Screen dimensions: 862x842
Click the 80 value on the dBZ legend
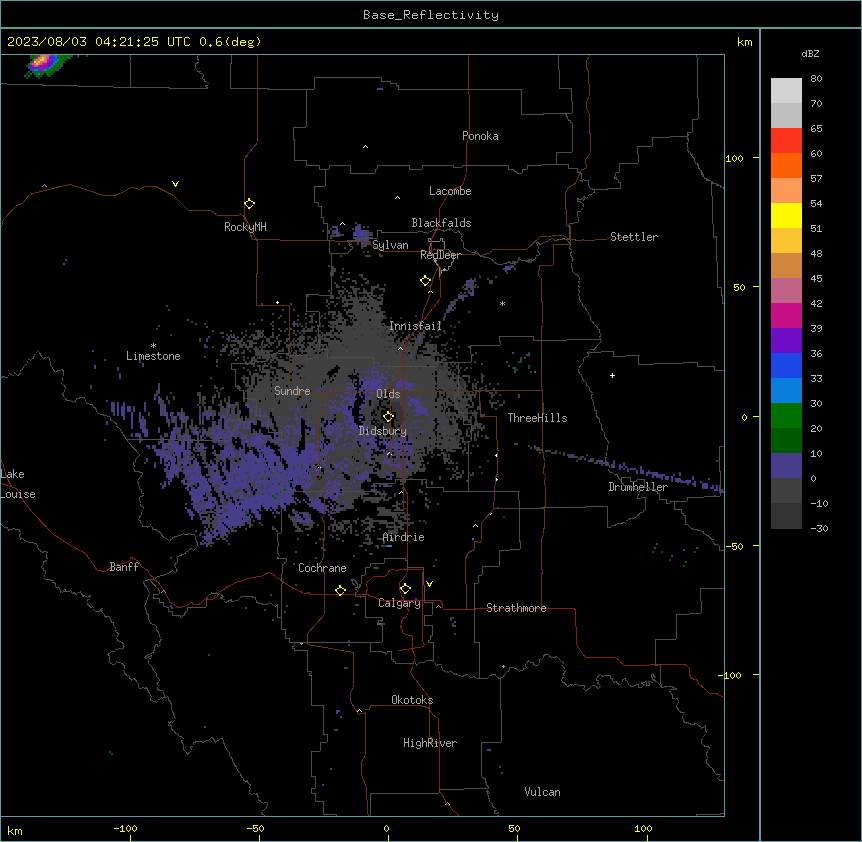[816, 79]
